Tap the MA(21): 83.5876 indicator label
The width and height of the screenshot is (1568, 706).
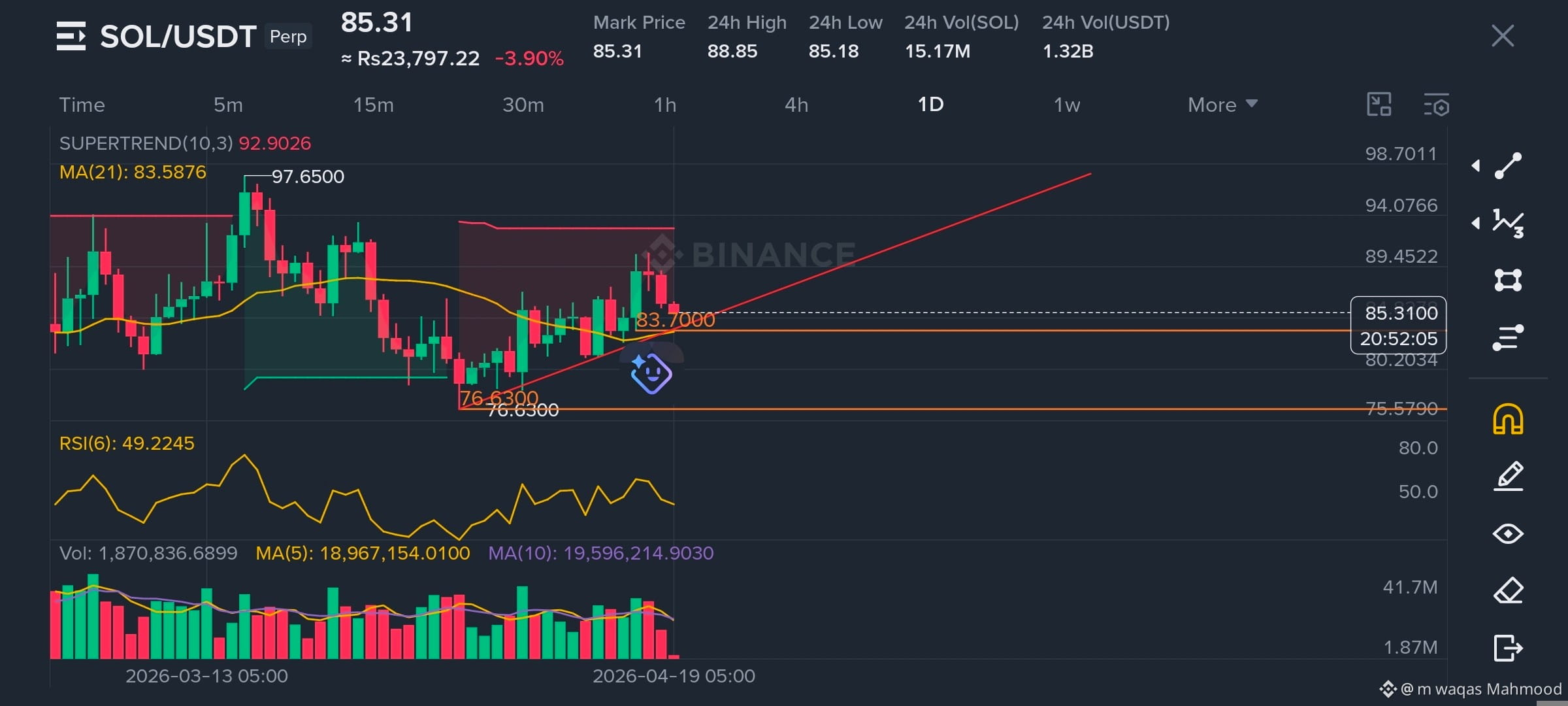133,172
